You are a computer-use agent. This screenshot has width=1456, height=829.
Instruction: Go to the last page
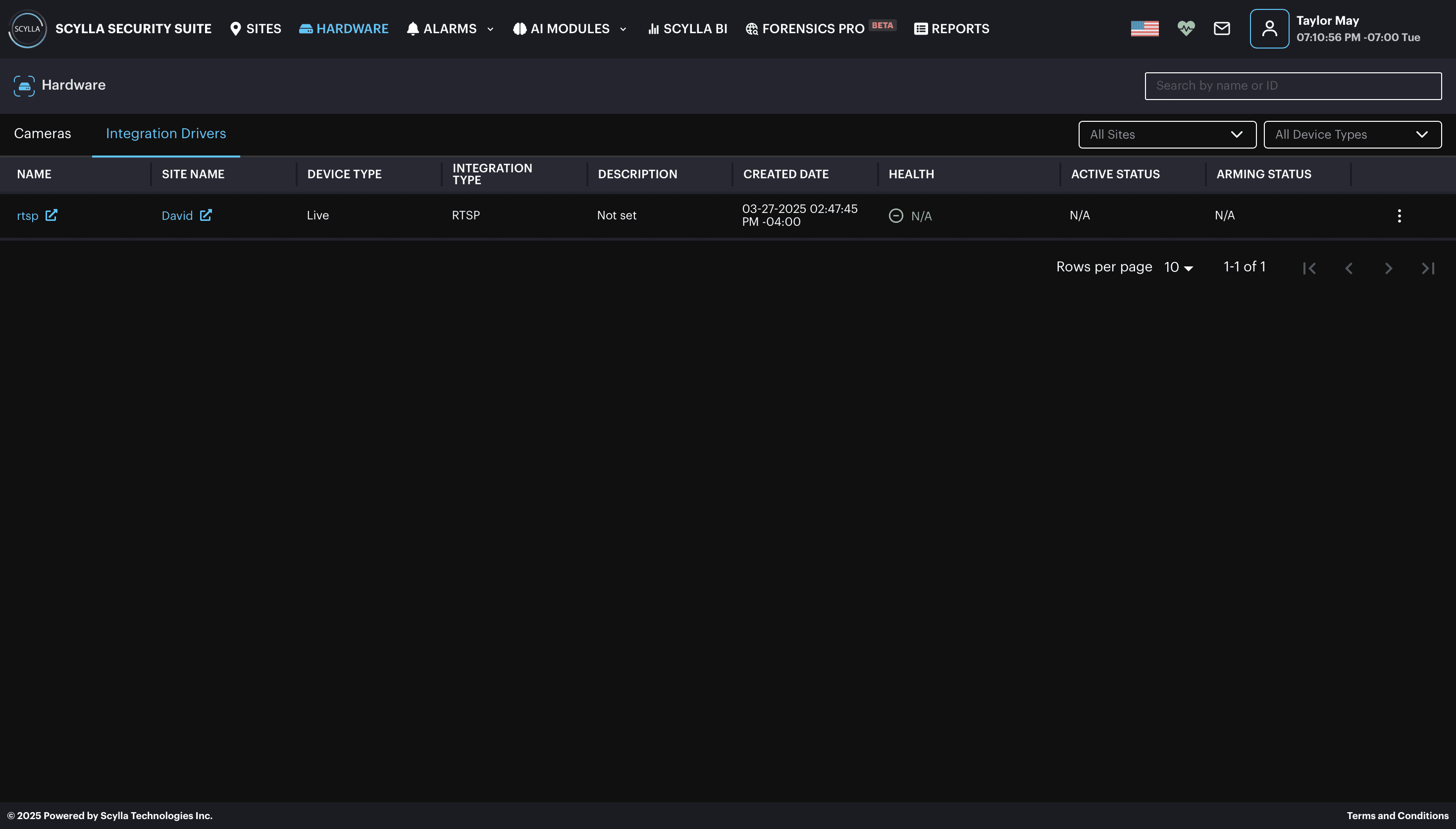pyautogui.click(x=1428, y=268)
